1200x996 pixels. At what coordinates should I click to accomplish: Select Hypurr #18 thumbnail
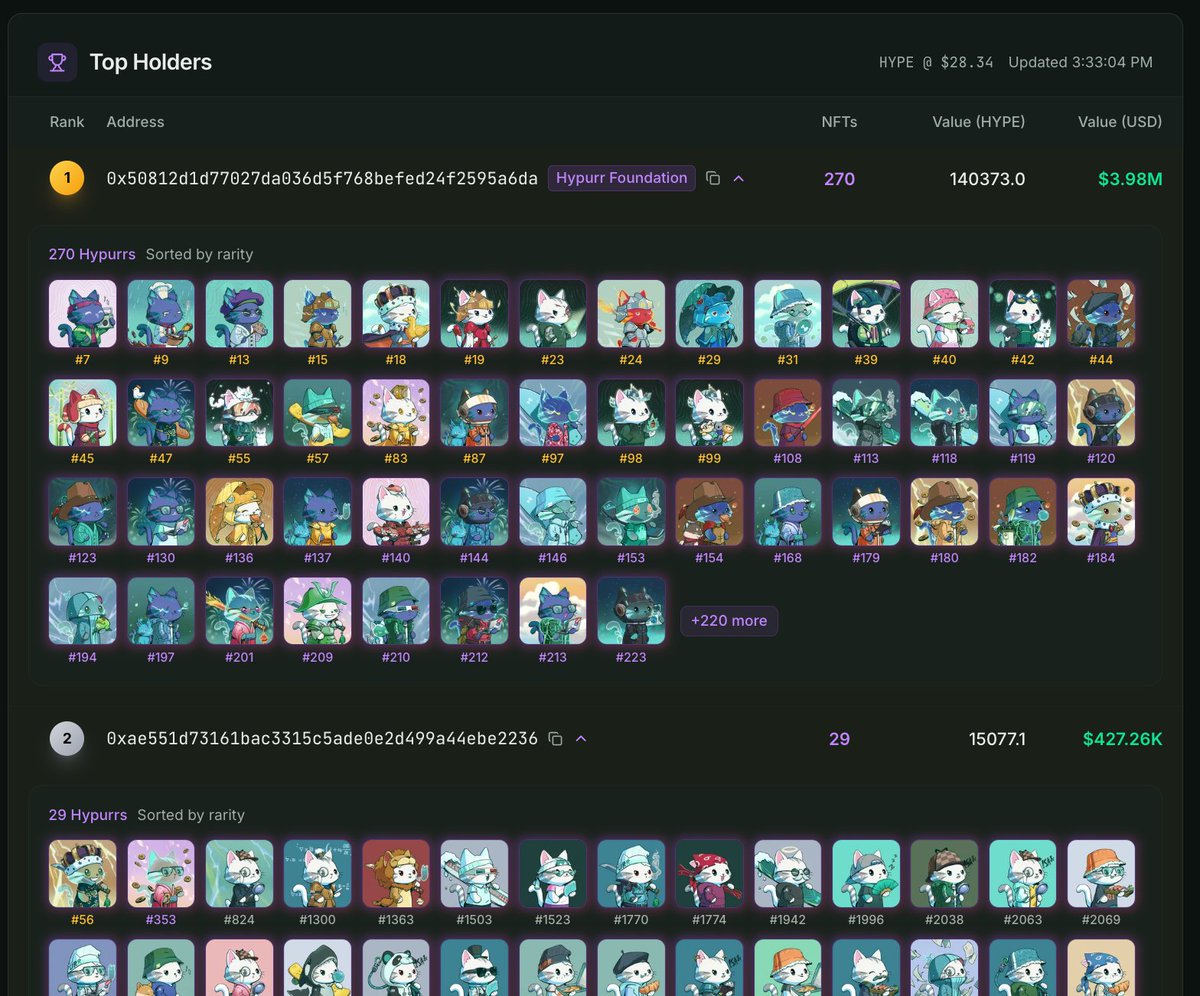pos(396,313)
